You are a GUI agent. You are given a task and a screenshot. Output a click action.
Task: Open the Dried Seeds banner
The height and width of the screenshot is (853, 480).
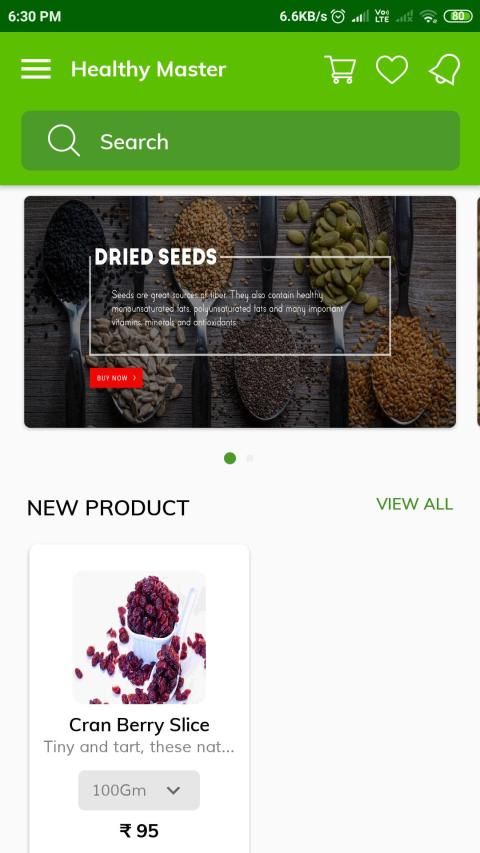[x=240, y=312]
